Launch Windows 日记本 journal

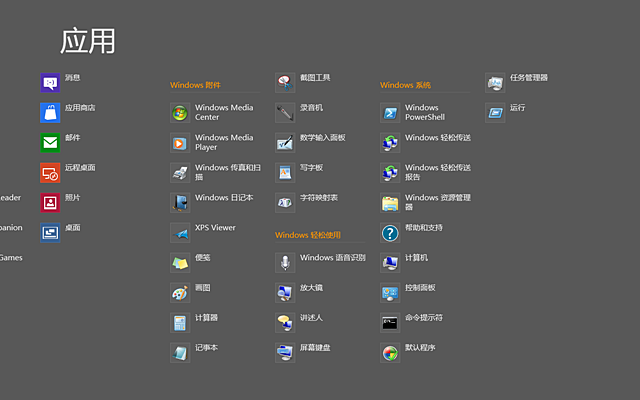(212, 202)
